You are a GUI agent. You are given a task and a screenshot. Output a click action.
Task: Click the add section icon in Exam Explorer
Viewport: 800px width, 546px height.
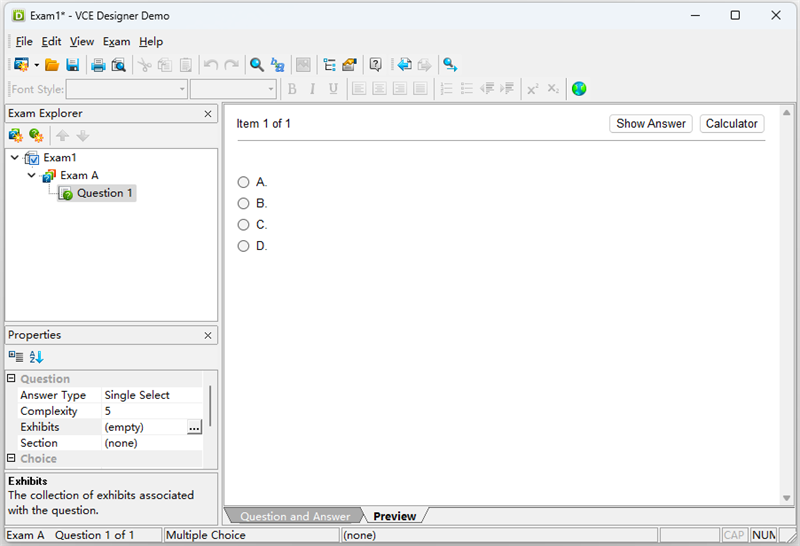point(16,136)
